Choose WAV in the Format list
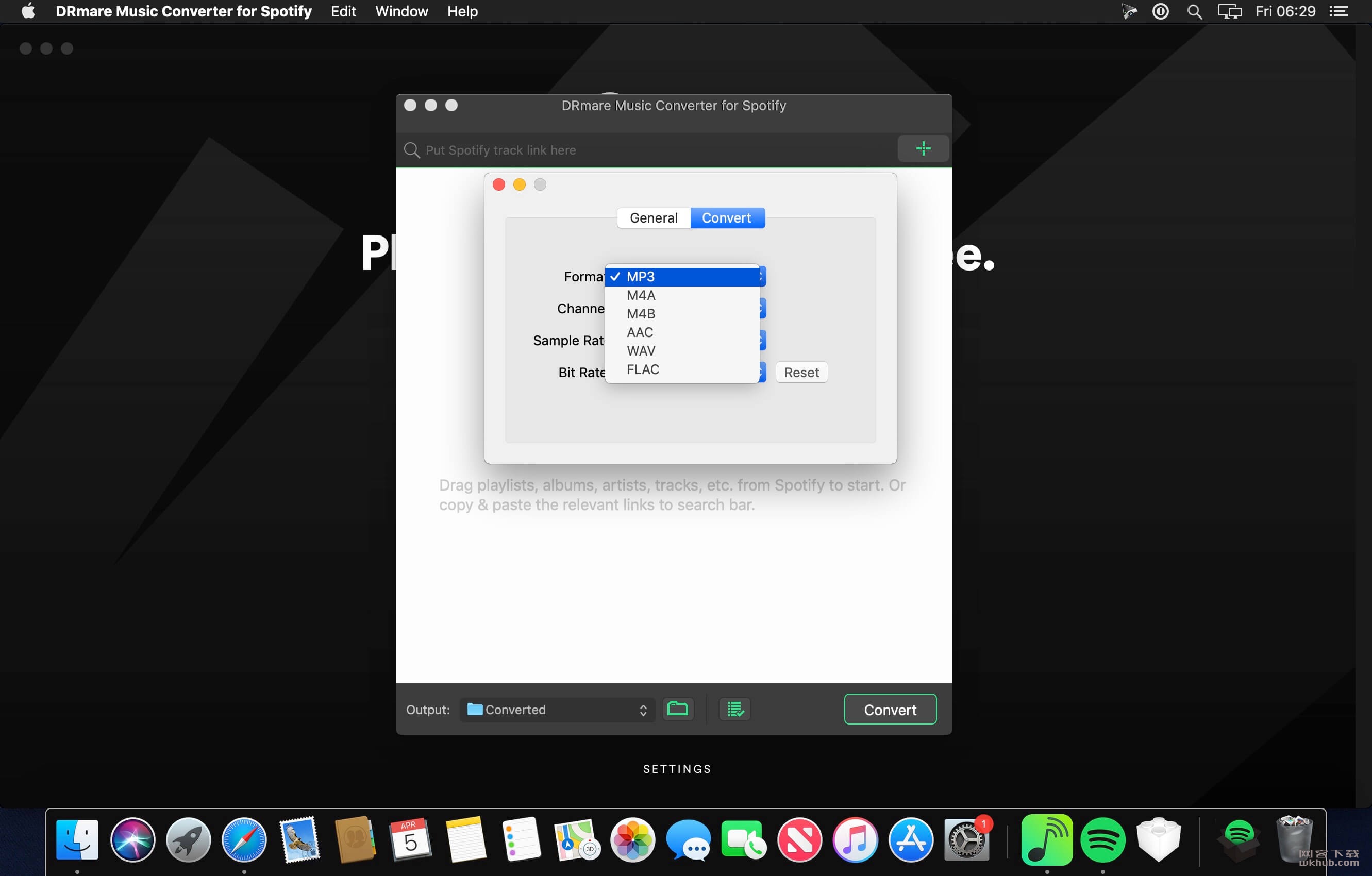The height and width of the screenshot is (876, 1372). (x=682, y=351)
